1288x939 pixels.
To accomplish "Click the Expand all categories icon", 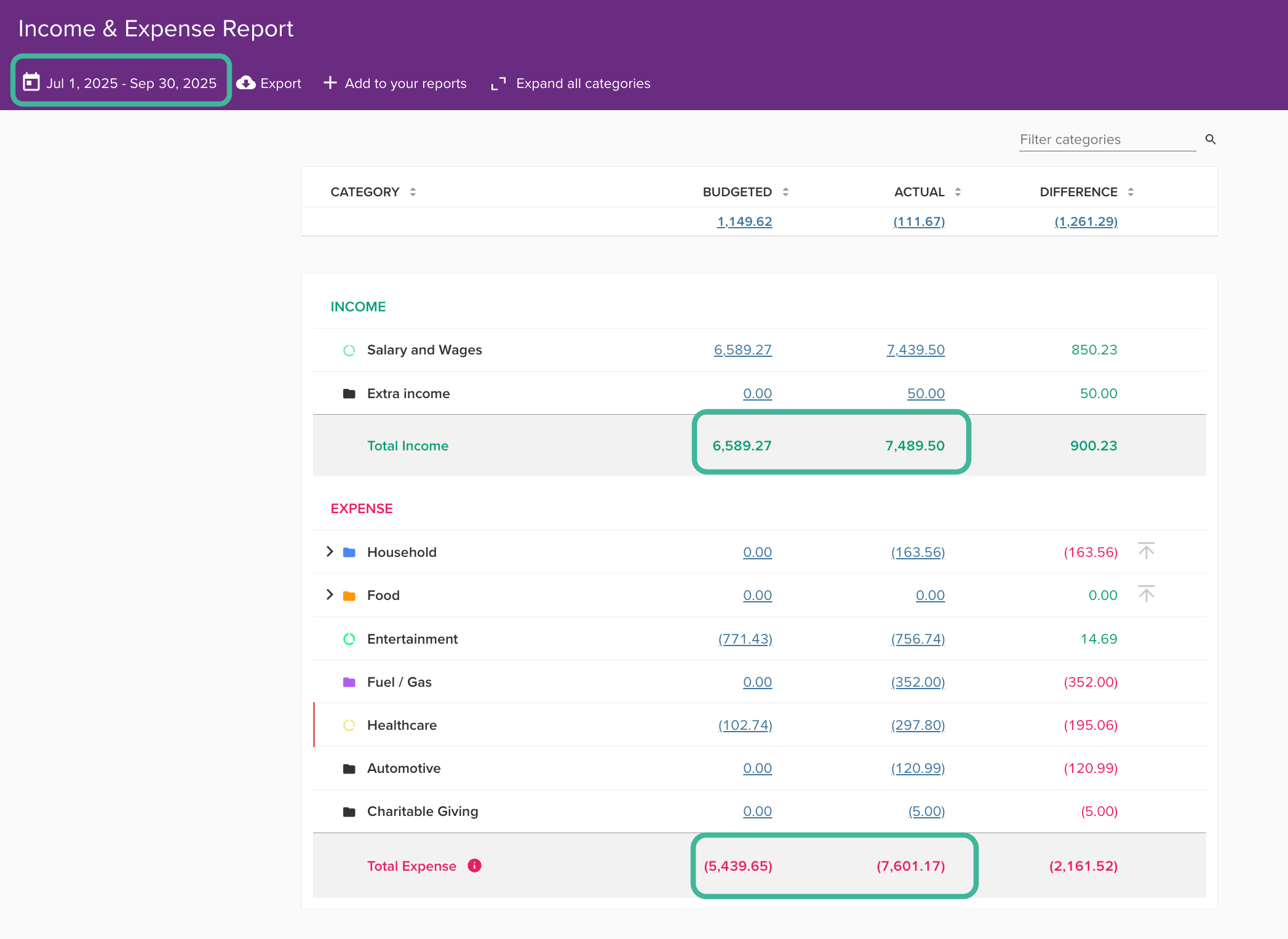I will click(498, 83).
